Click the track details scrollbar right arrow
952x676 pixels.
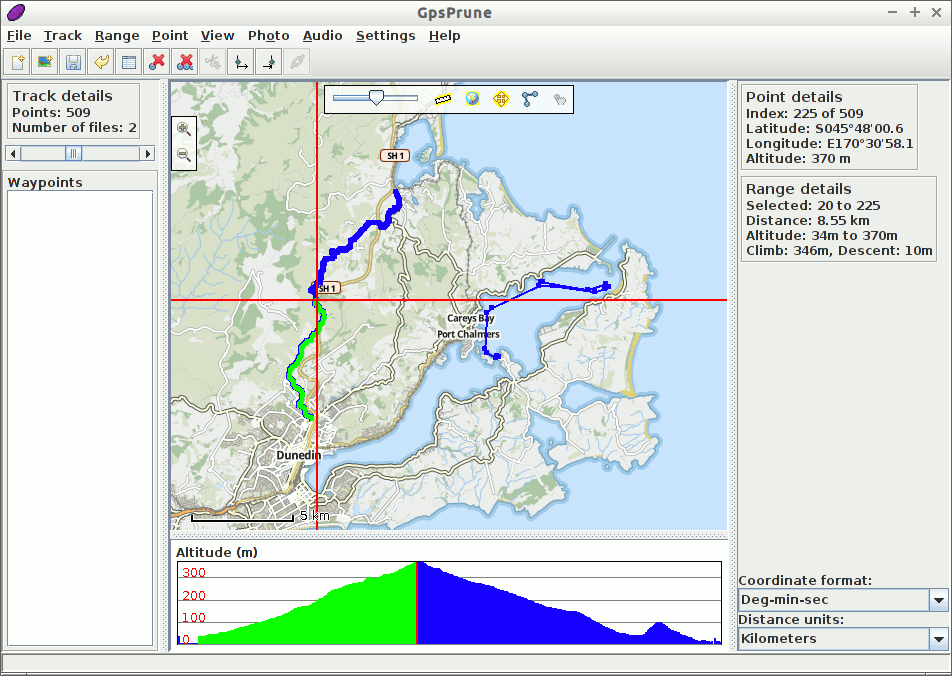click(148, 153)
